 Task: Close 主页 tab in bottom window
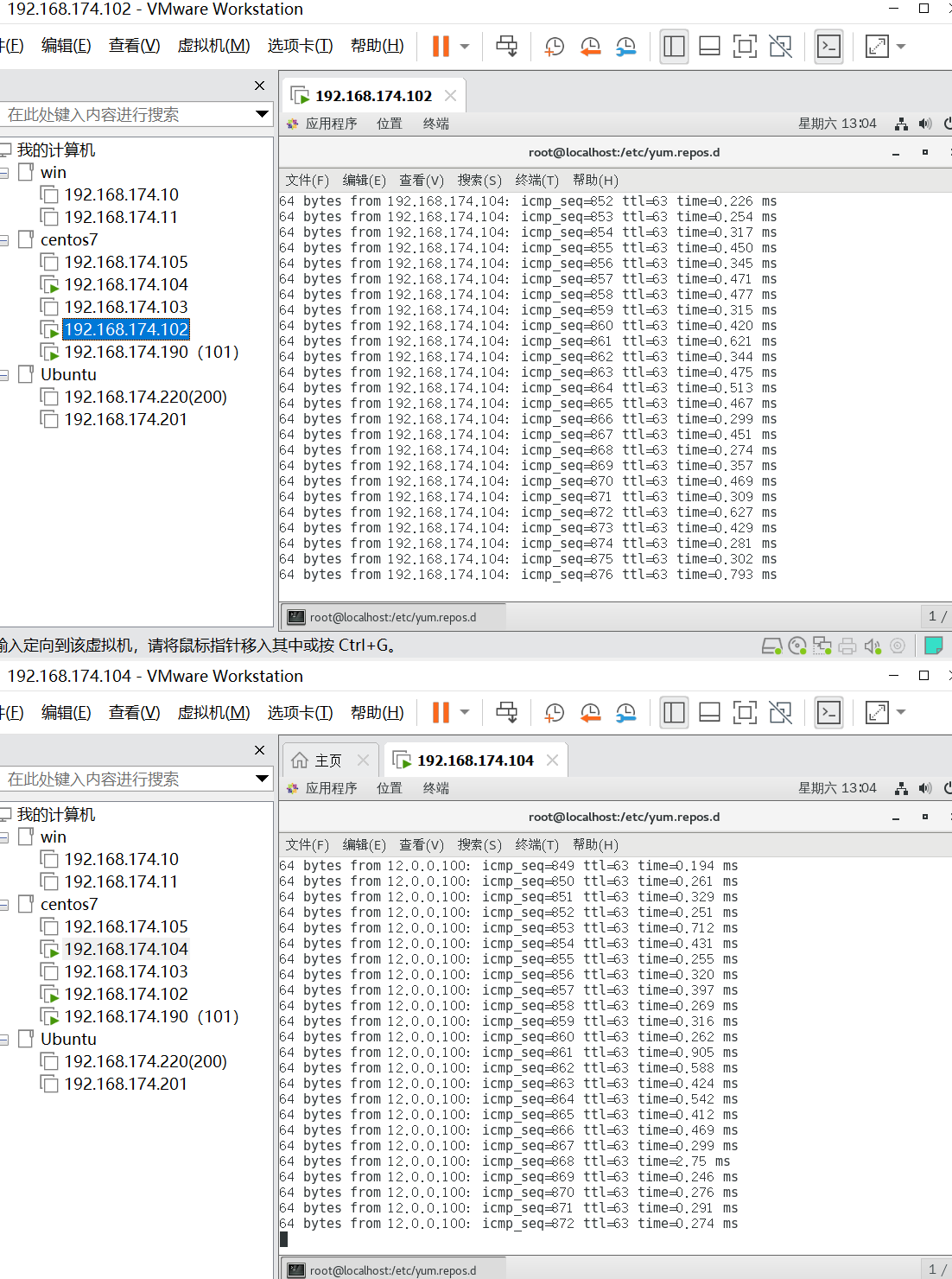(x=363, y=760)
